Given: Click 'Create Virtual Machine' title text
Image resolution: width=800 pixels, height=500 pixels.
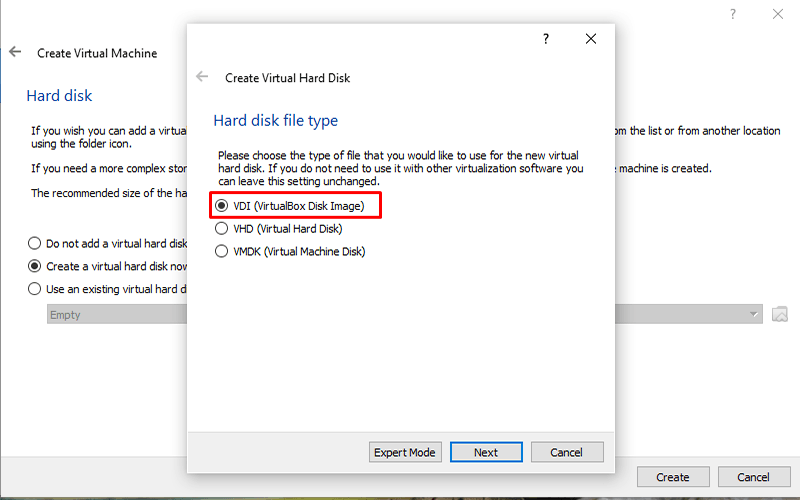Looking at the screenshot, I should click(97, 53).
